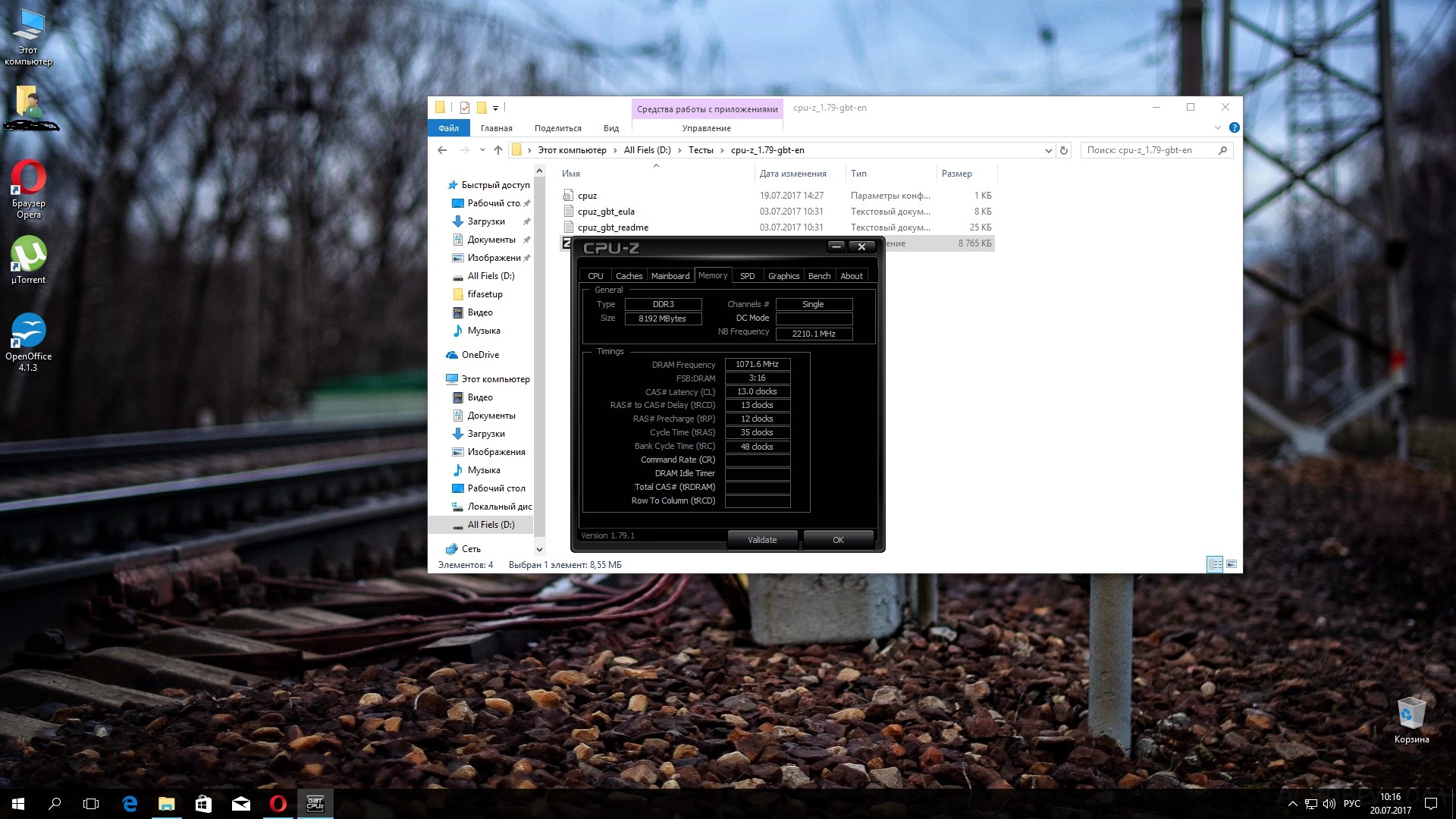Go up one folder level arrow
1456x819 pixels.
(x=498, y=150)
